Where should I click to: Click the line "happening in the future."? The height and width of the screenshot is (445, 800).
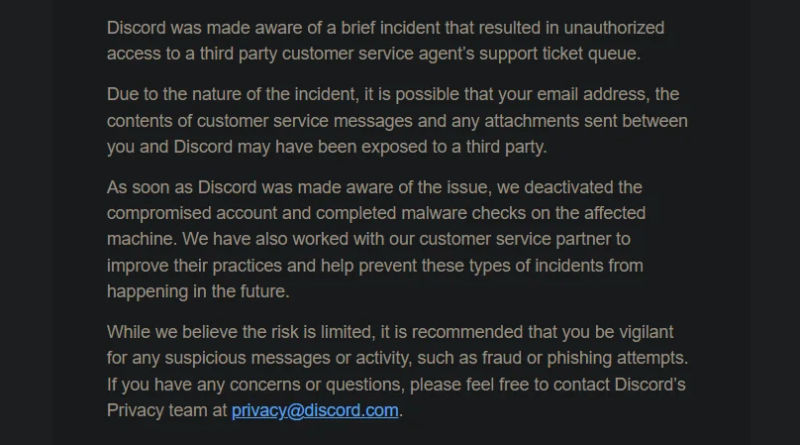coord(198,291)
